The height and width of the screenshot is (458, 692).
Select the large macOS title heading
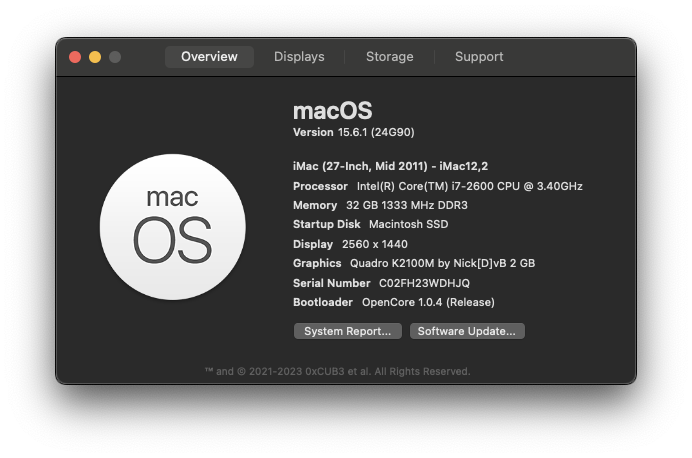click(333, 110)
